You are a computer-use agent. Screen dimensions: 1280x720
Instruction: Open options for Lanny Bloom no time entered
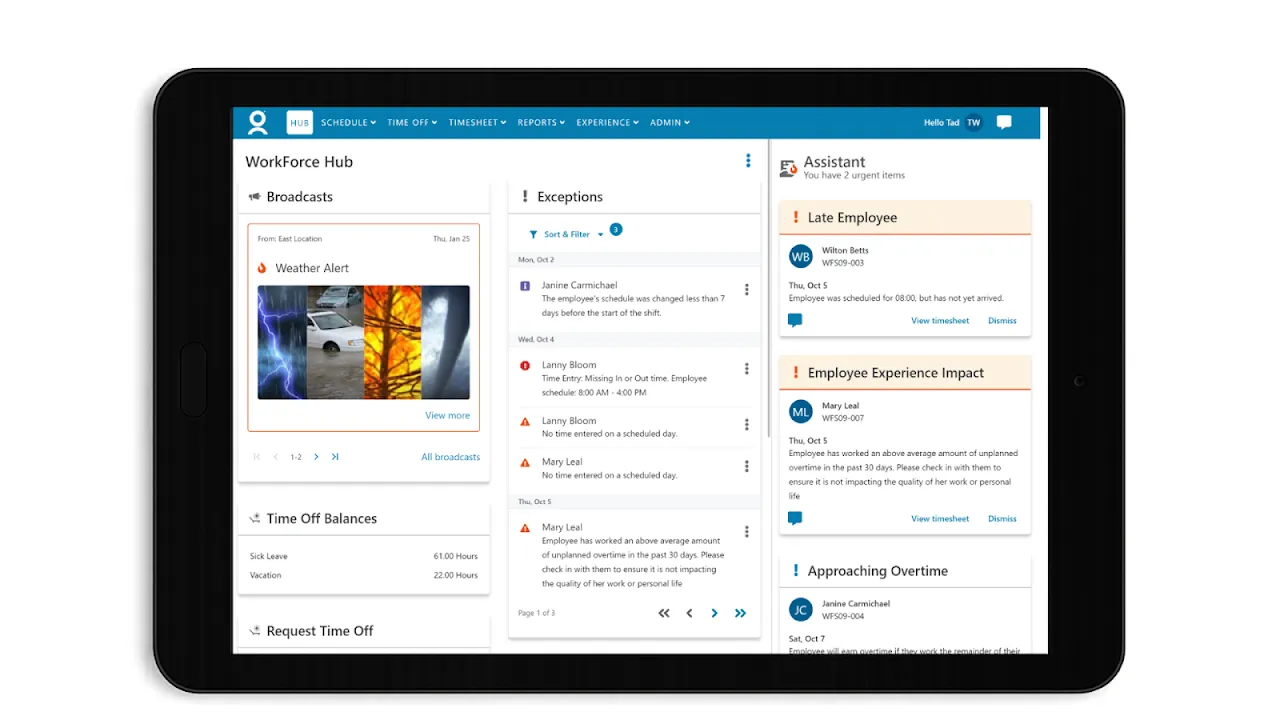746,425
